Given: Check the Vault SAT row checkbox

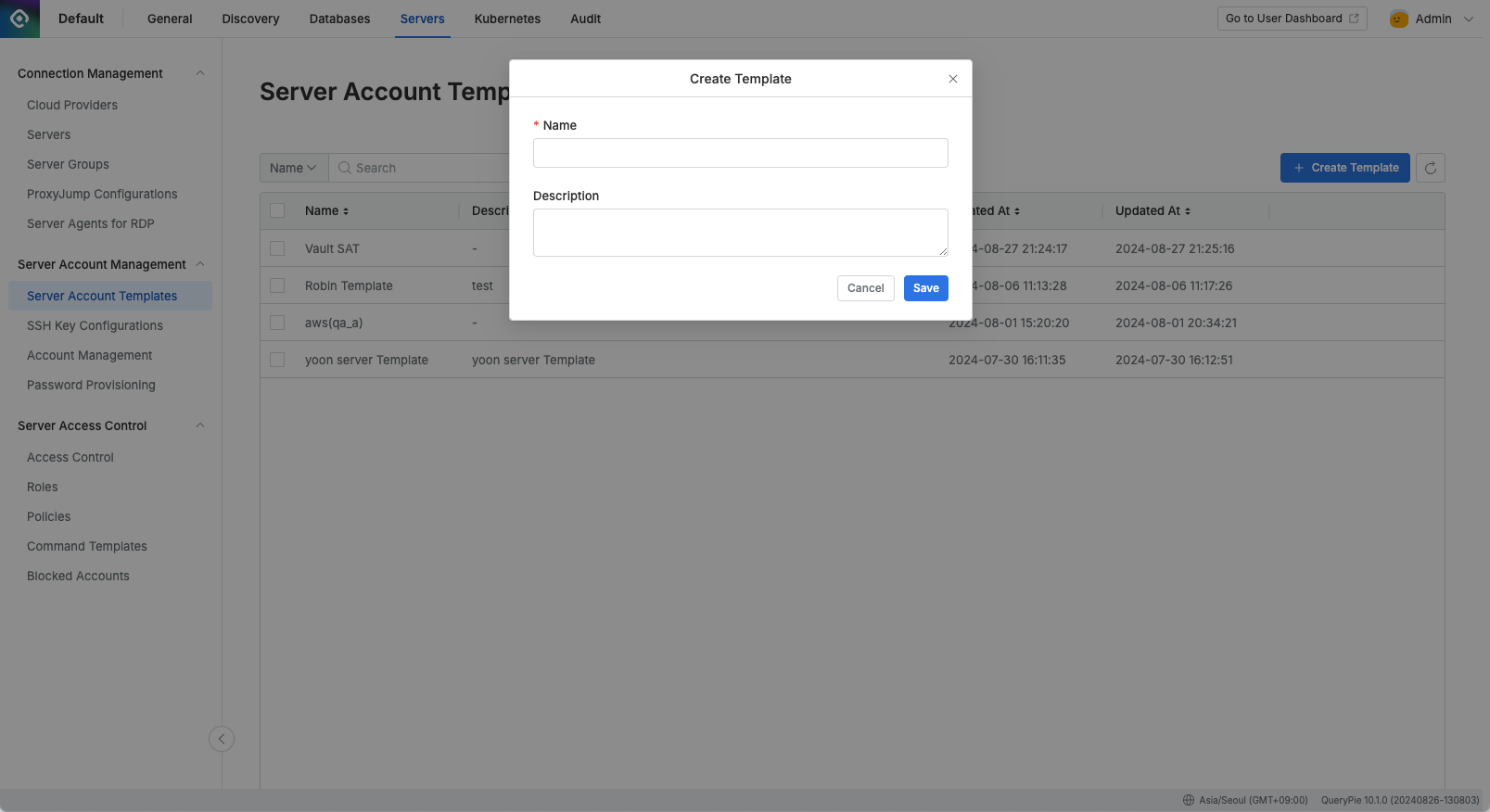Looking at the screenshot, I should tap(277, 248).
